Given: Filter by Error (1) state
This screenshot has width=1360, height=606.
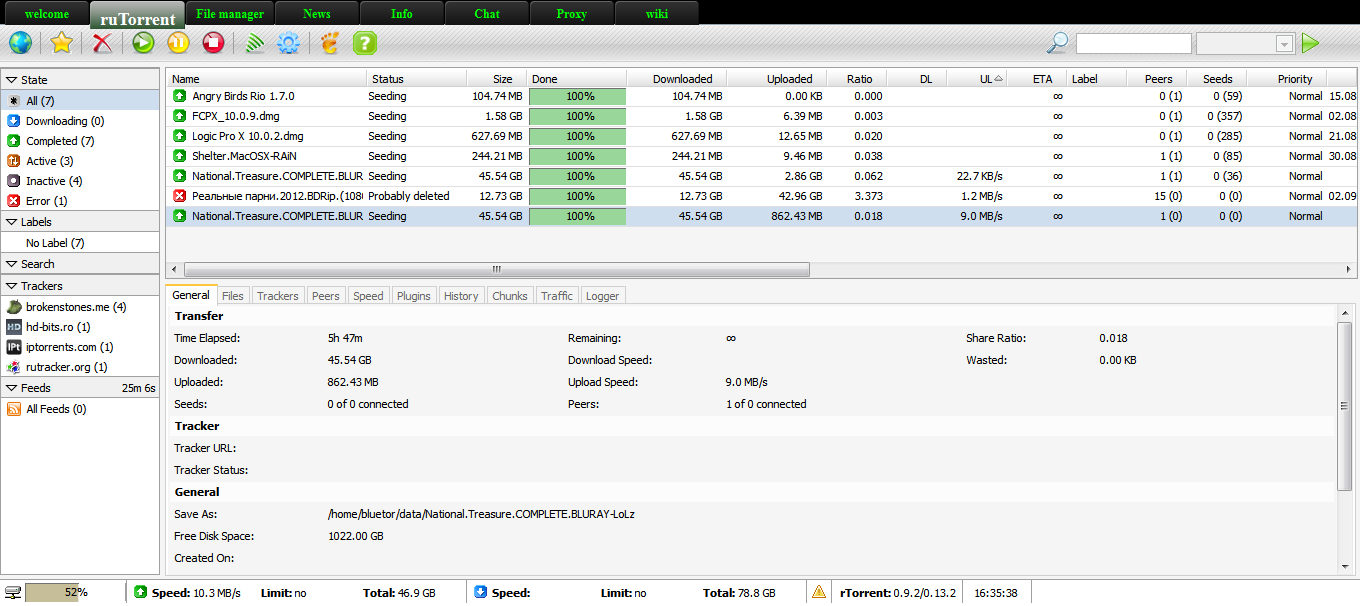Looking at the screenshot, I should [x=80, y=201].
